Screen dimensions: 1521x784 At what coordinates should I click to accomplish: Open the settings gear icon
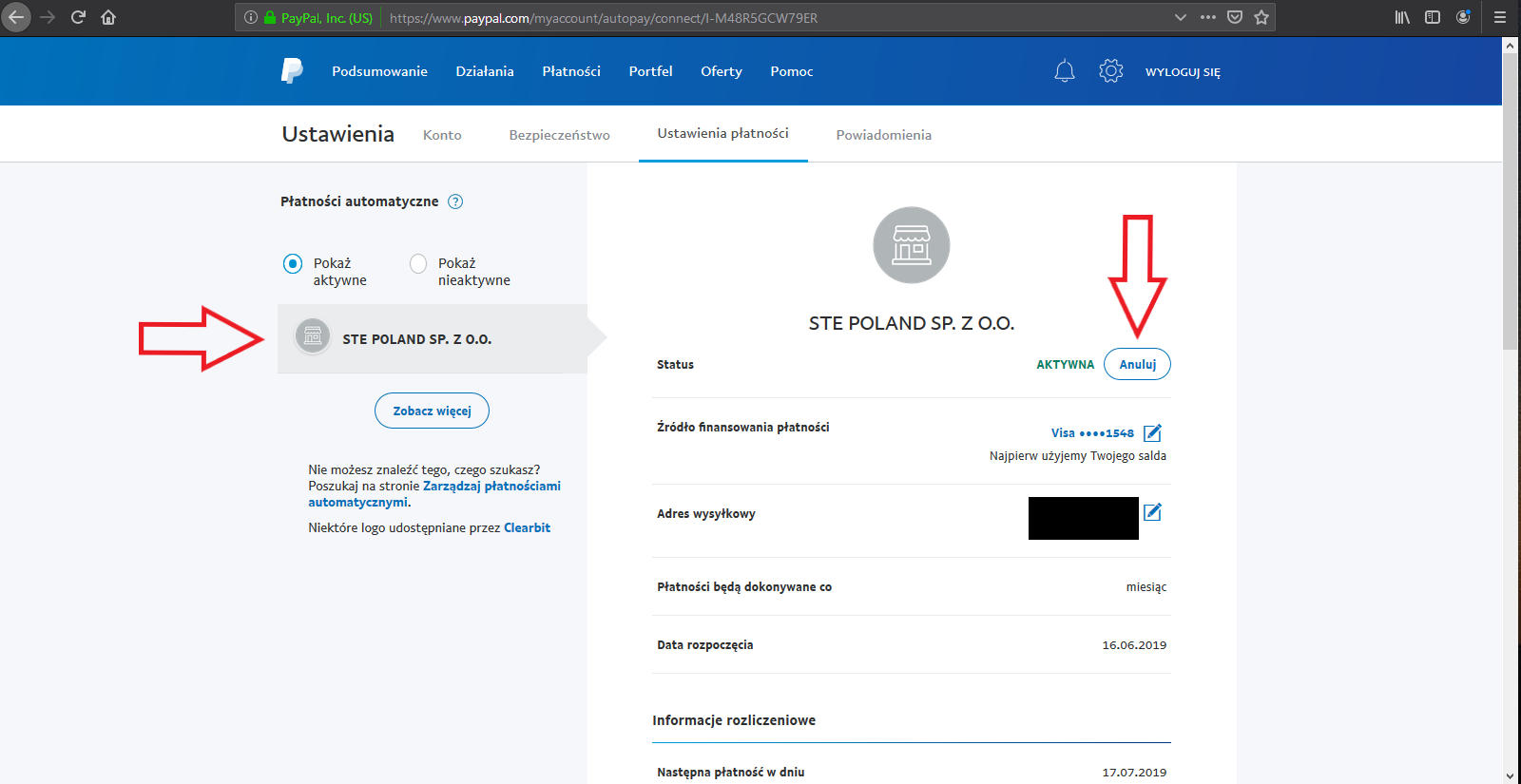pyautogui.click(x=1111, y=71)
